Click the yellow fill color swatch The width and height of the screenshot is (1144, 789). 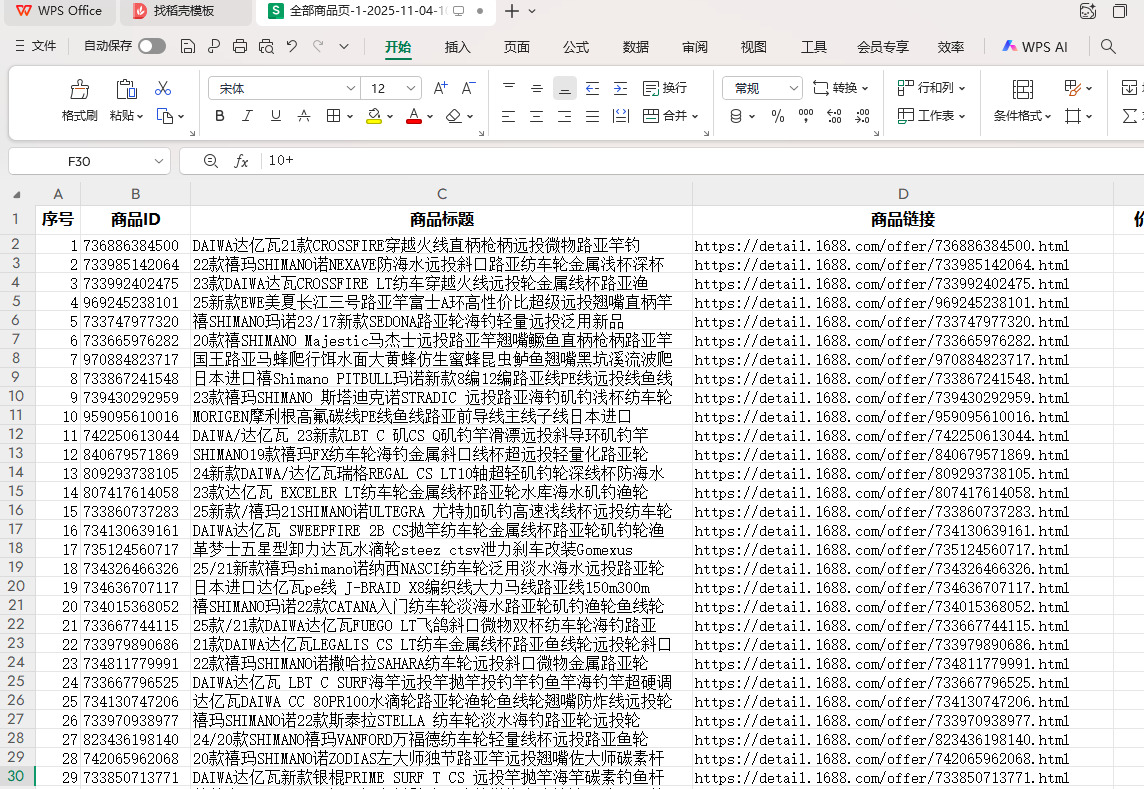tap(373, 116)
